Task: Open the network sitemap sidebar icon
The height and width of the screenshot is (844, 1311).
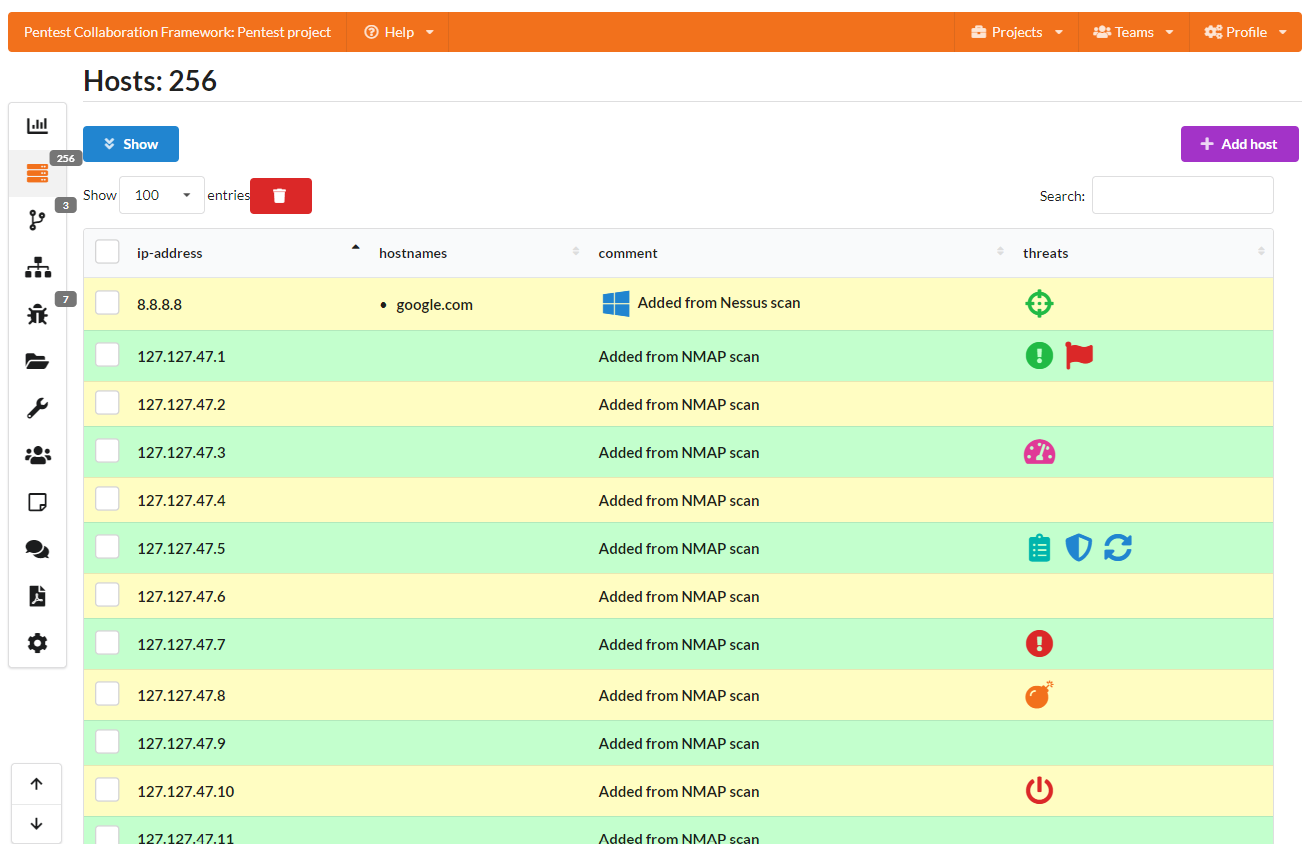Action: click(37, 267)
